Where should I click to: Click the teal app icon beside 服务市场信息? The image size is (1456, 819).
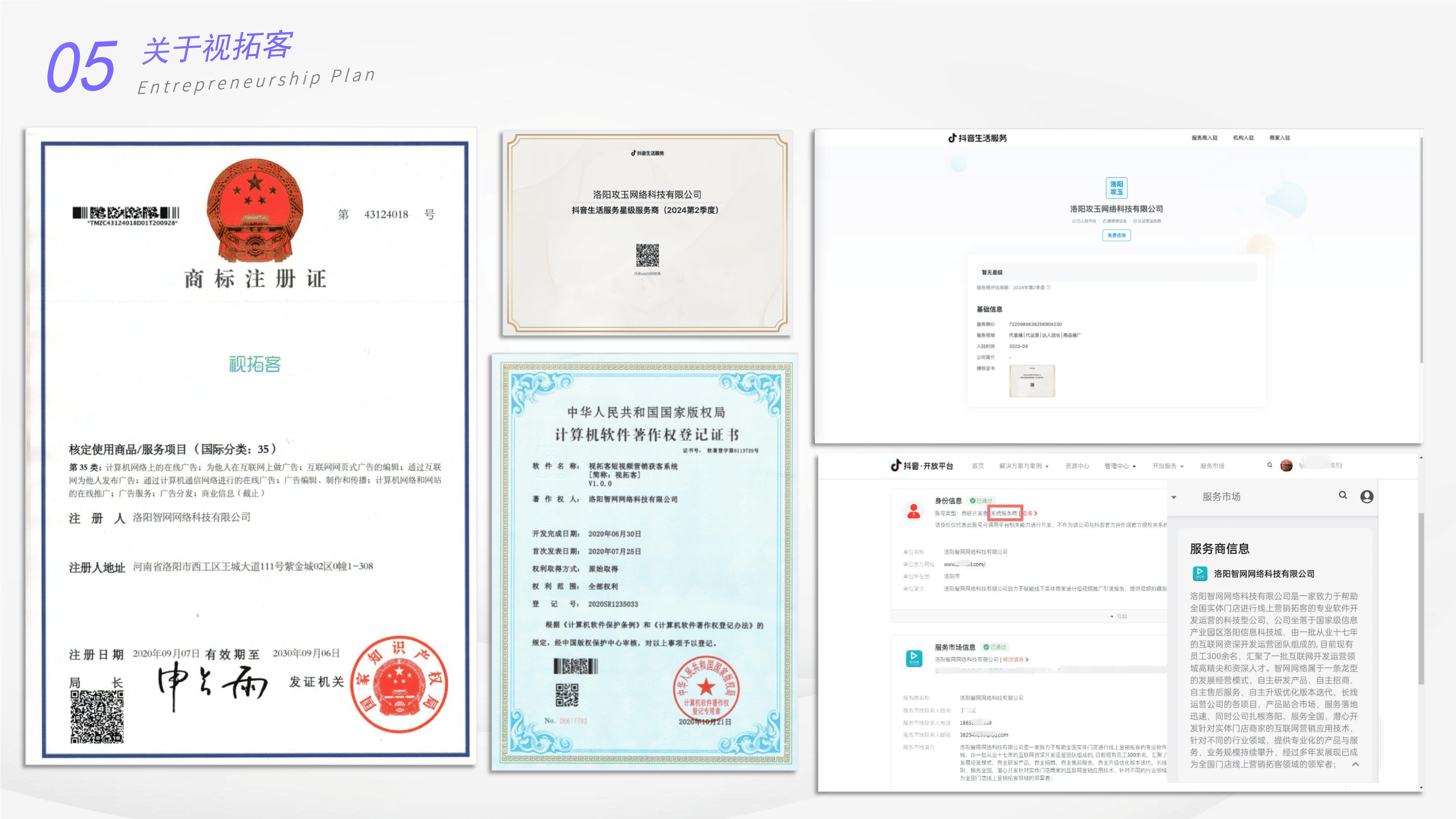click(x=913, y=658)
